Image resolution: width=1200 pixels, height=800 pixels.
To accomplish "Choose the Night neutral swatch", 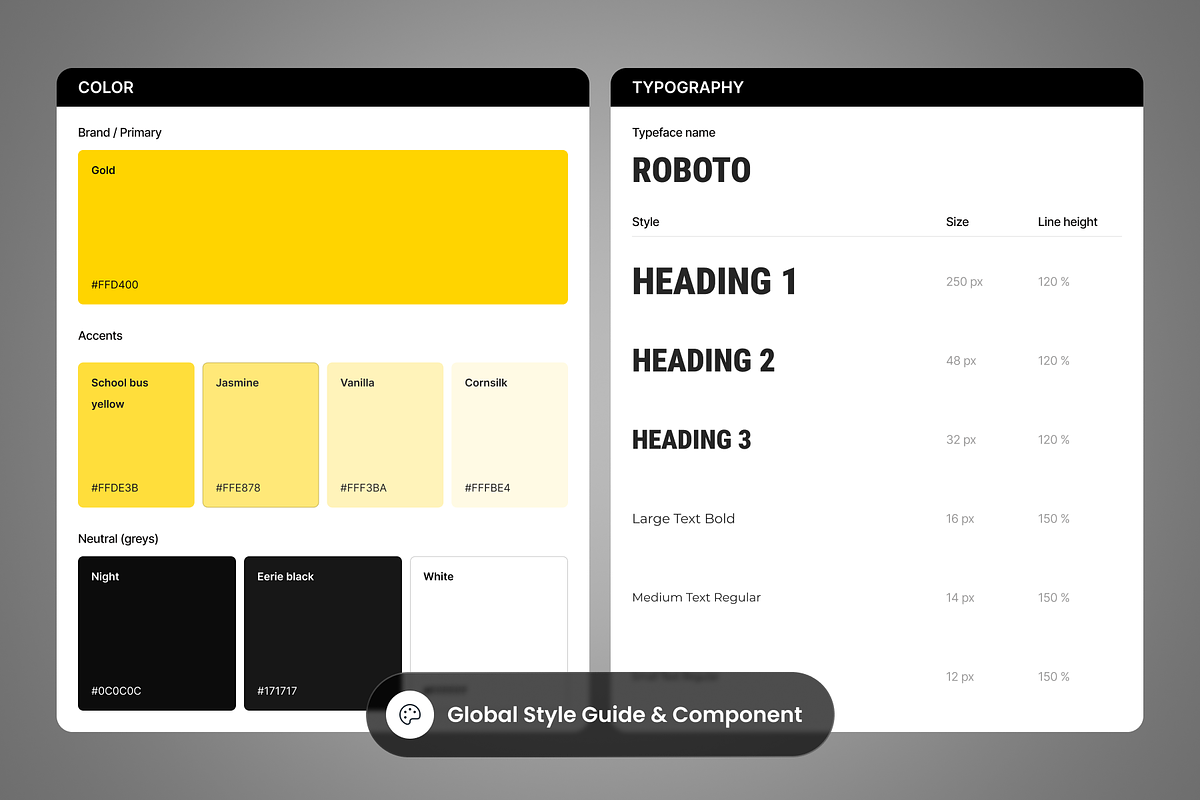I will [x=157, y=633].
